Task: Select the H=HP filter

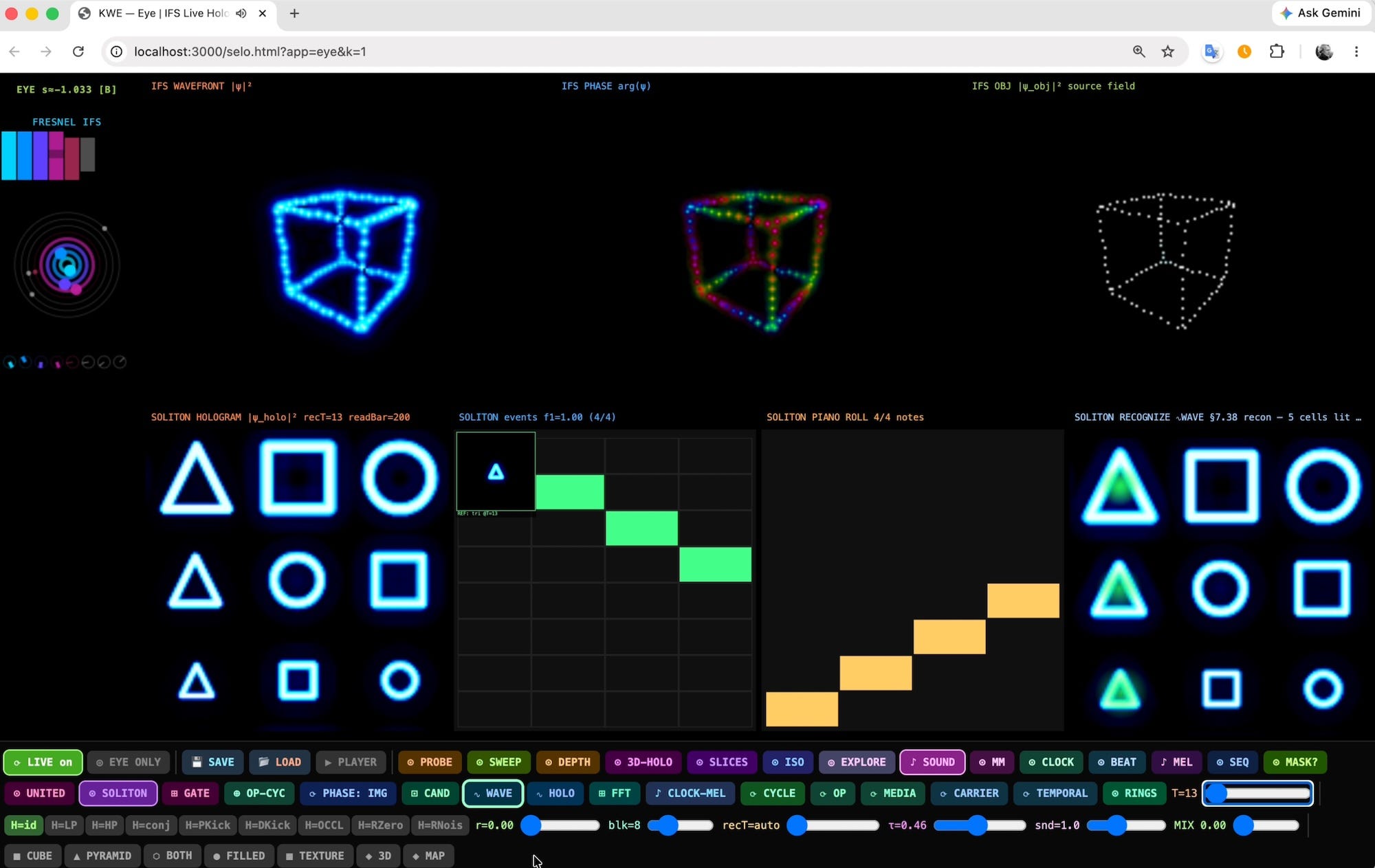Action: (x=104, y=825)
